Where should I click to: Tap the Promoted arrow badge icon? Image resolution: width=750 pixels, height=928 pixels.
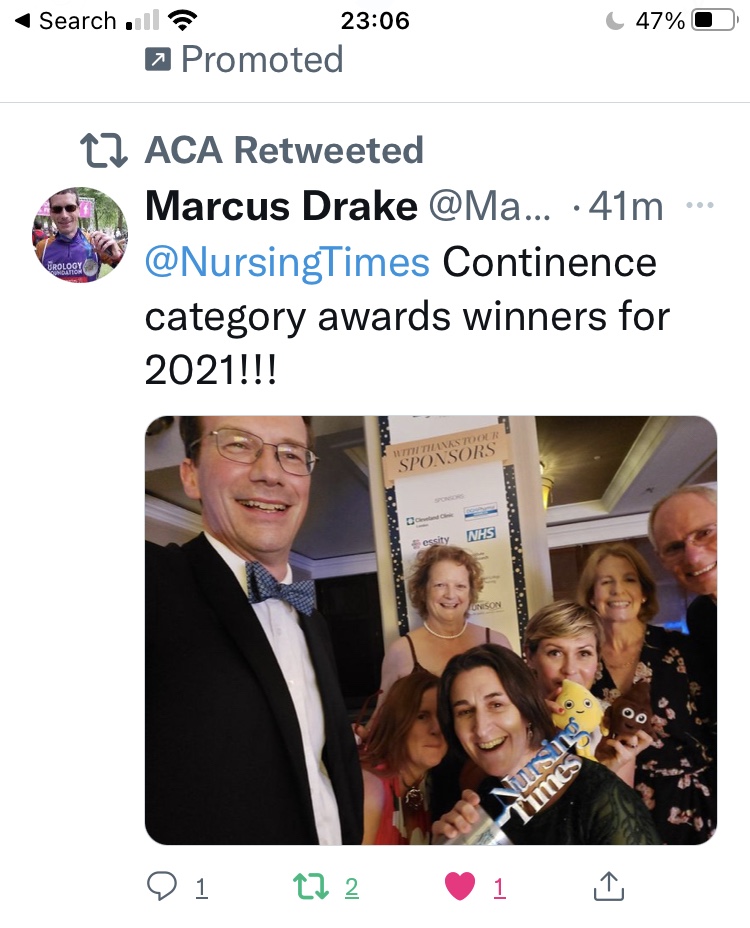point(158,60)
